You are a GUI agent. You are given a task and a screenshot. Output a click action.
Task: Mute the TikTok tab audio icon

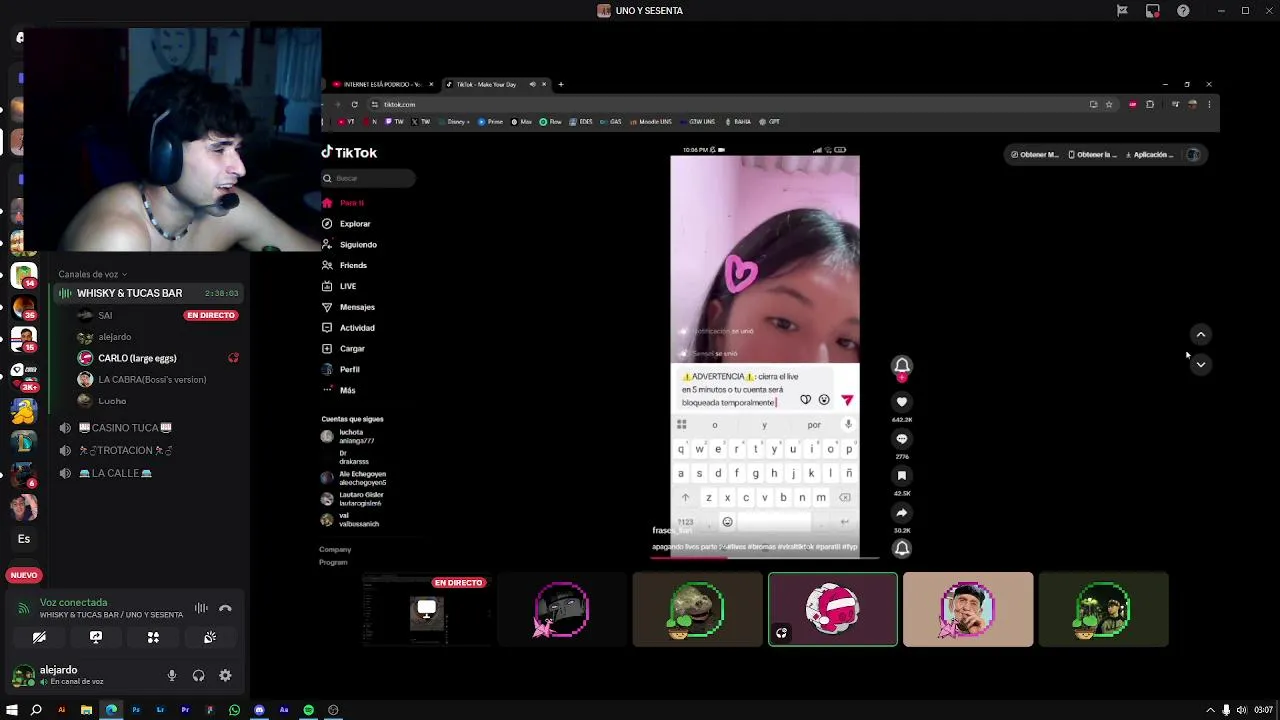(x=532, y=85)
